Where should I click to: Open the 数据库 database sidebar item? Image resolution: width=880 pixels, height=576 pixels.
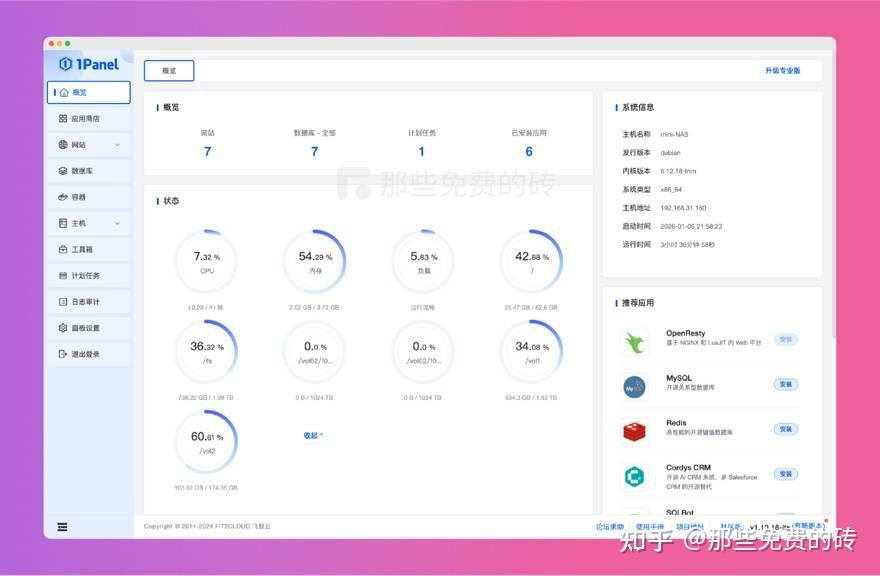pos(89,171)
